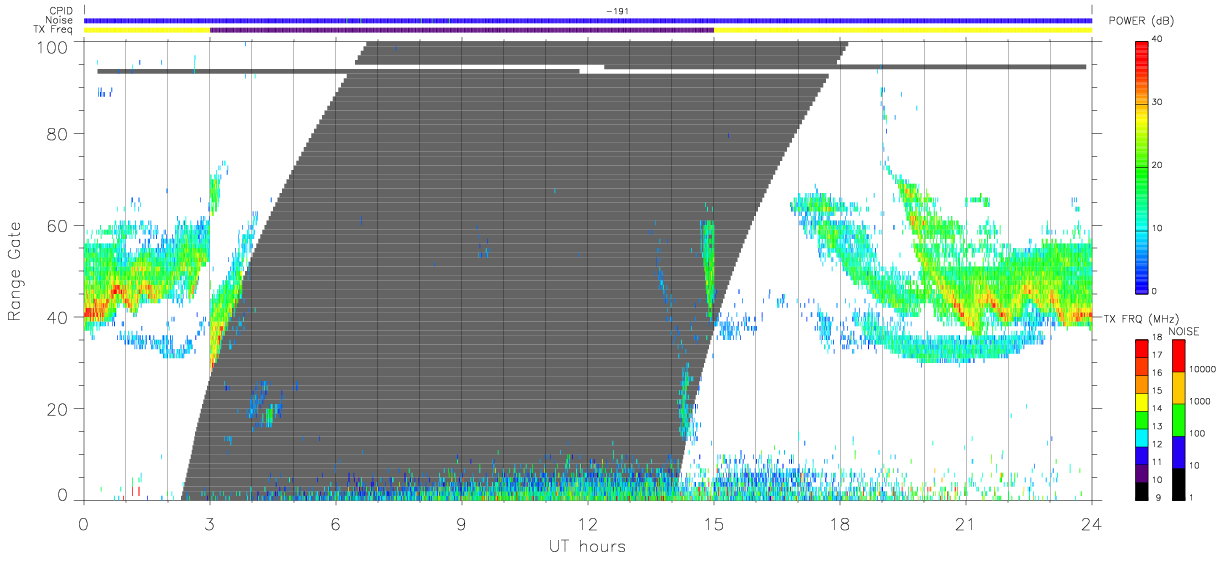The image size is (1228, 567).
Task: Click the NOISE legend title
Action: point(1186,330)
